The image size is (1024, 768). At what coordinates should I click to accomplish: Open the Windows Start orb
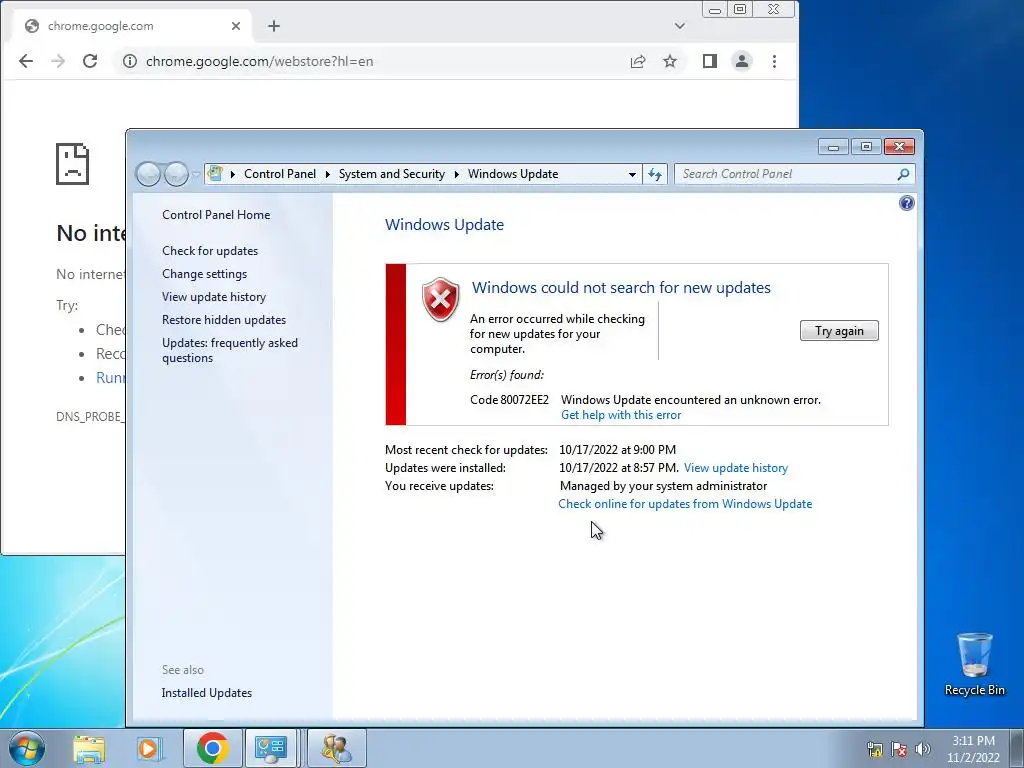[x=27, y=748]
